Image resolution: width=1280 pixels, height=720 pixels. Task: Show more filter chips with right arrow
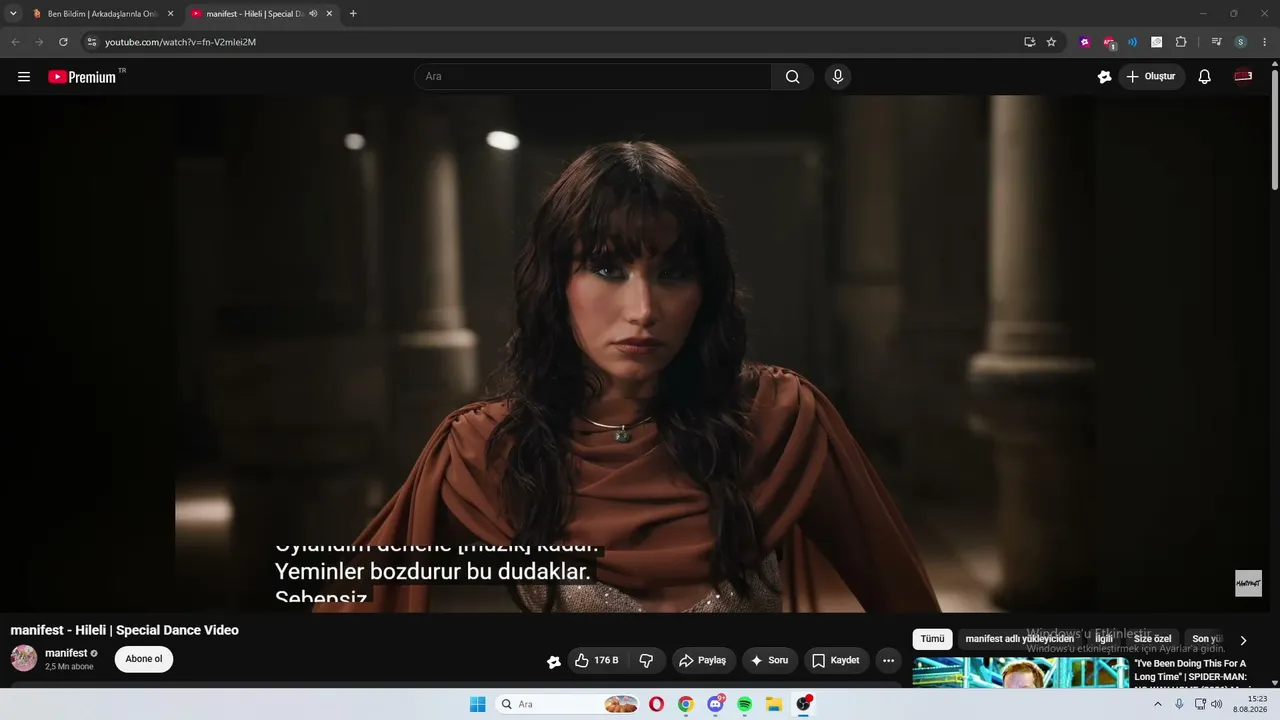click(1243, 640)
